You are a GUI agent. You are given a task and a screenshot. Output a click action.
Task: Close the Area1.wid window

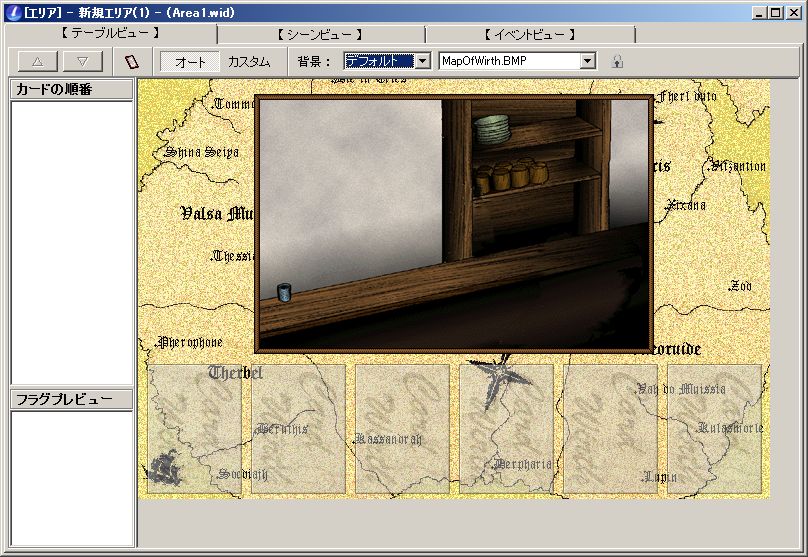(794, 13)
